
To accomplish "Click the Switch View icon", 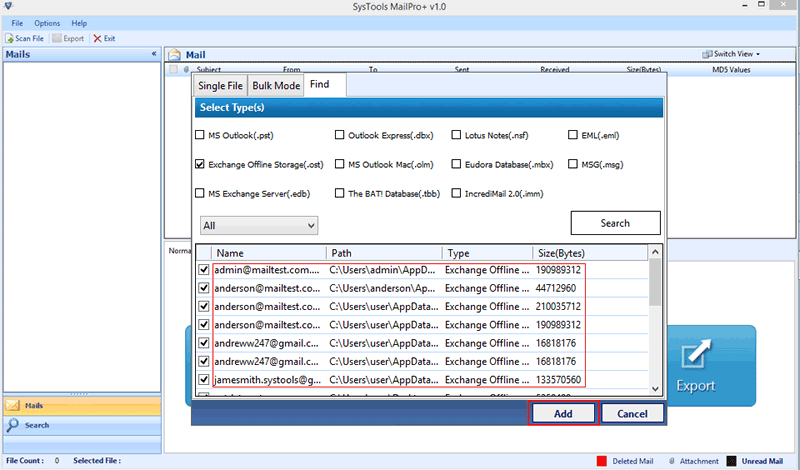I will [707, 54].
